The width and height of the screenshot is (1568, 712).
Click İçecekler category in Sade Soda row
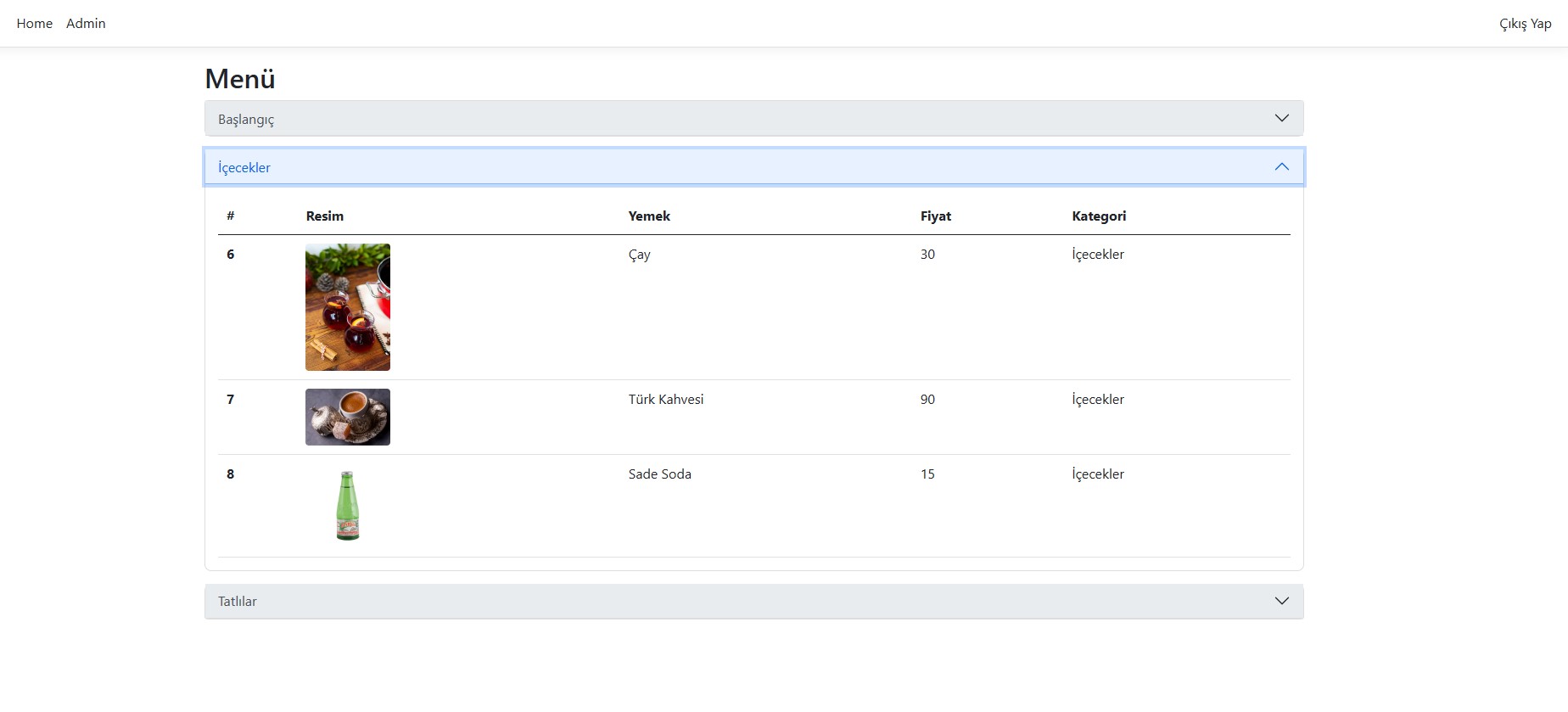pyautogui.click(x=1098, y=474)
